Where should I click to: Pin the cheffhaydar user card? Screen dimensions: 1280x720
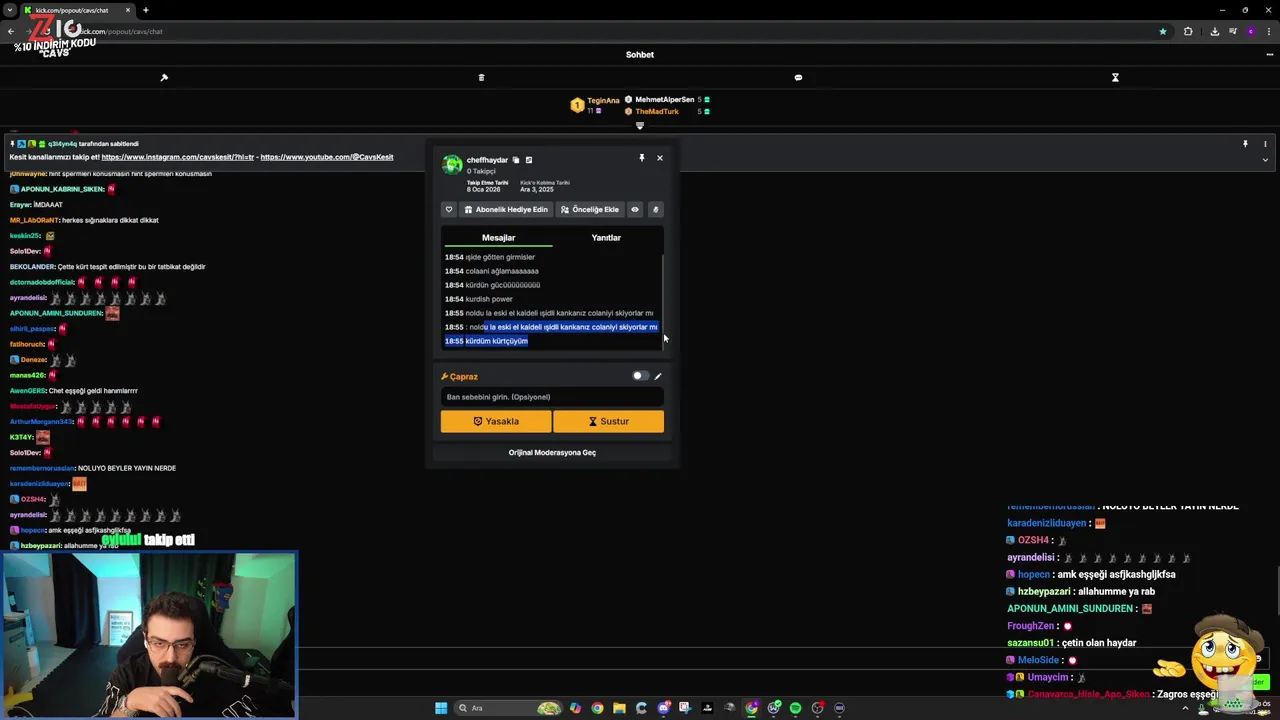pyautogui.click(x=641, y=158)
